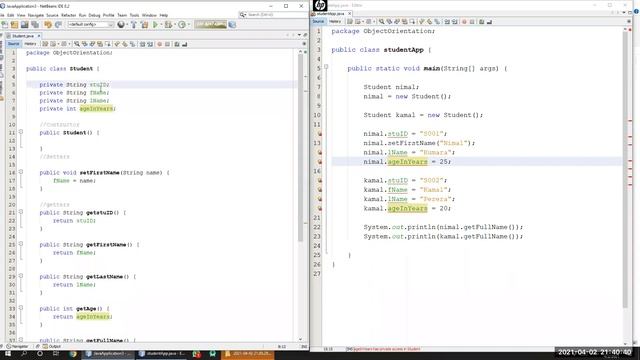Click the Build Project hammer icon
The image size is (640, 360).
click(133, 25)
